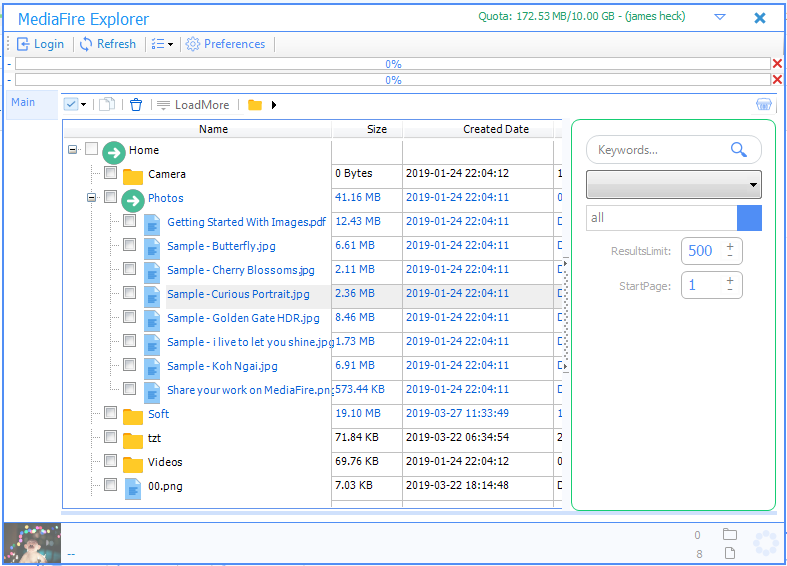Click the quota text for james heck
This screenshot has width=787, height=566.
point(581,17)
